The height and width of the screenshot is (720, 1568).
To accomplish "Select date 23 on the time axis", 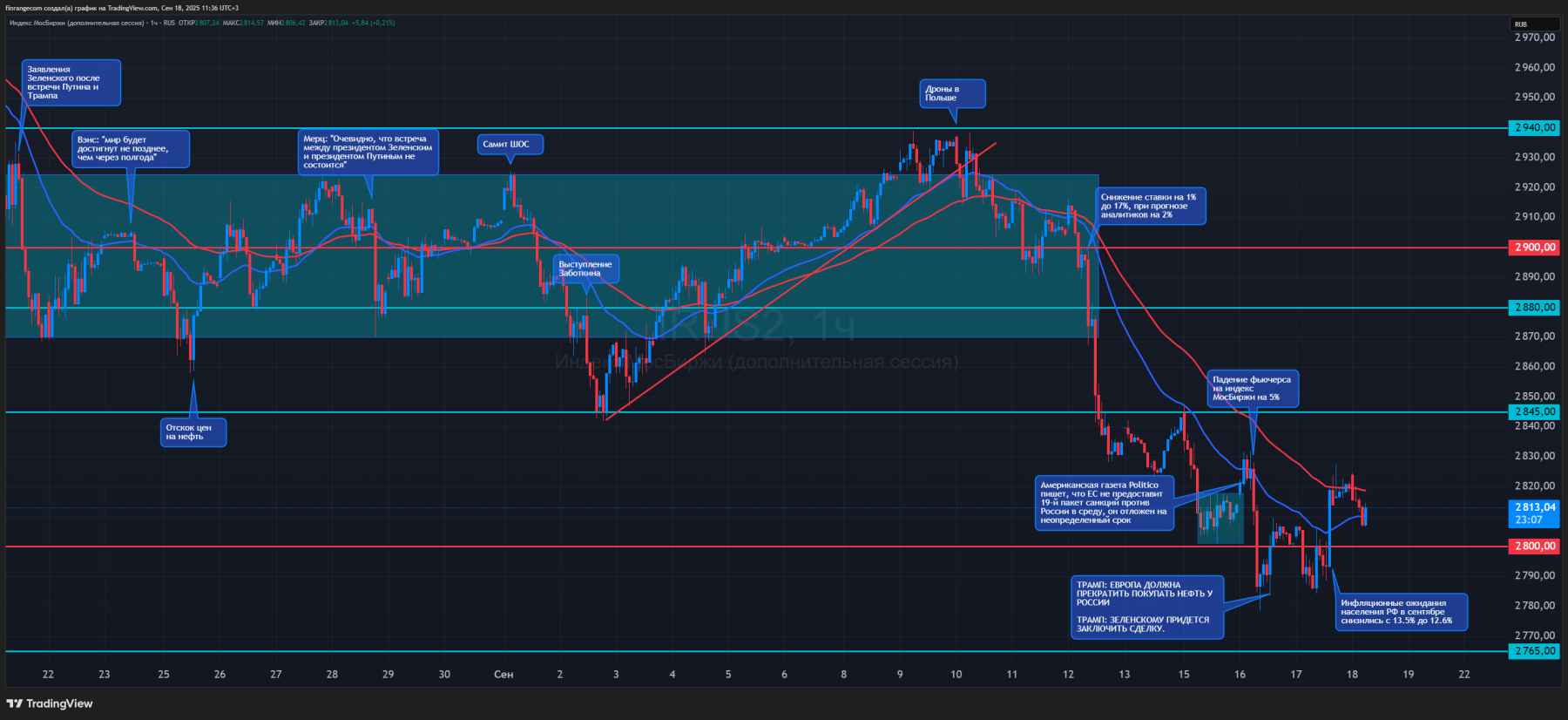I will click(x=105, y=675).
